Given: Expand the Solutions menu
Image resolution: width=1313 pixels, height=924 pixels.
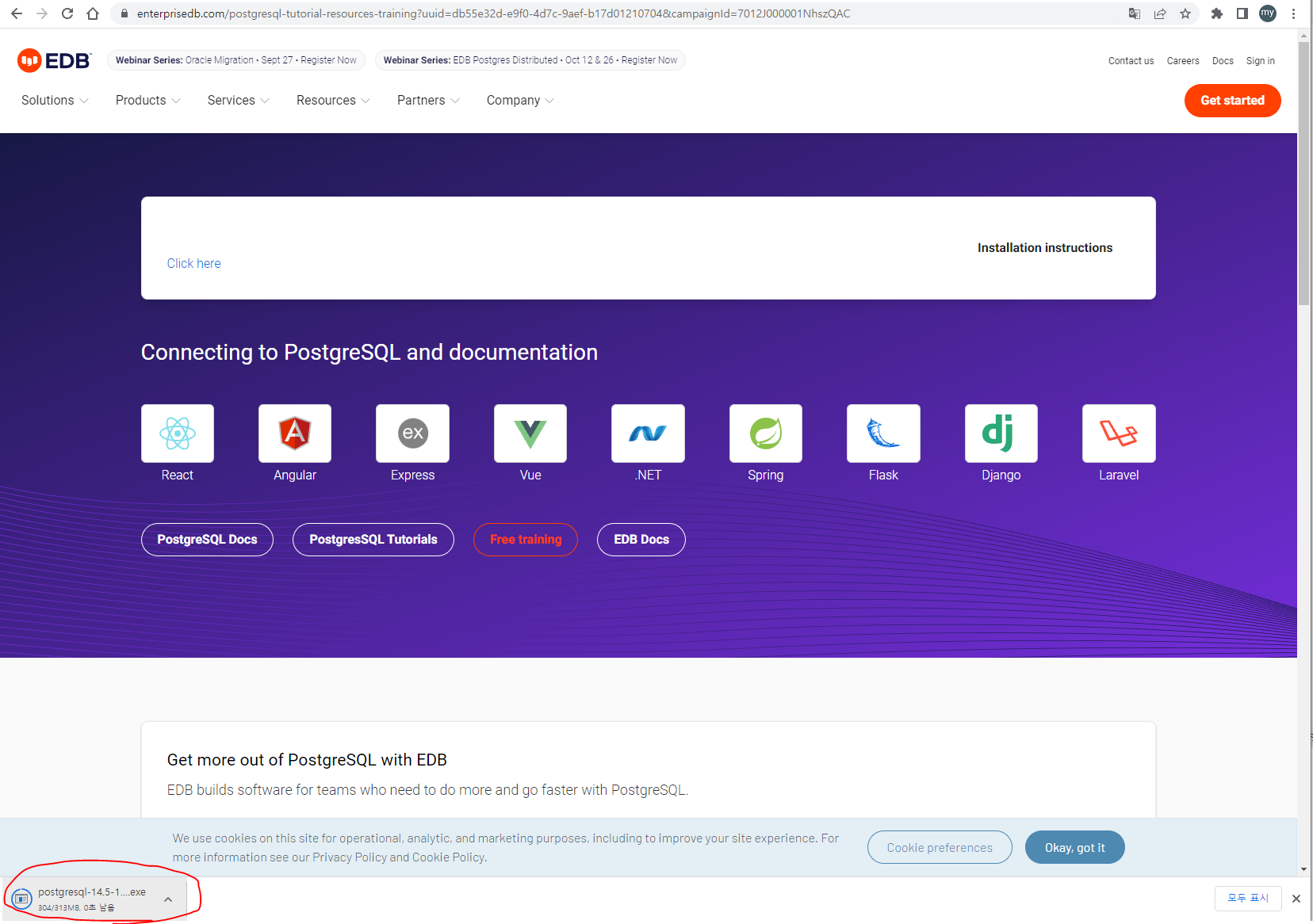Looking at the screenshot, I should click(x=55, y=101).
